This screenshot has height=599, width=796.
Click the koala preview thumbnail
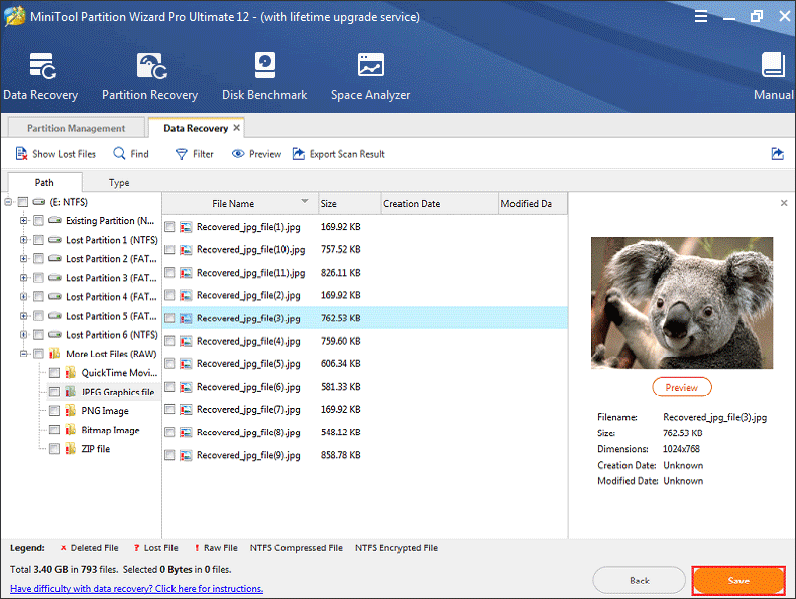682,303
